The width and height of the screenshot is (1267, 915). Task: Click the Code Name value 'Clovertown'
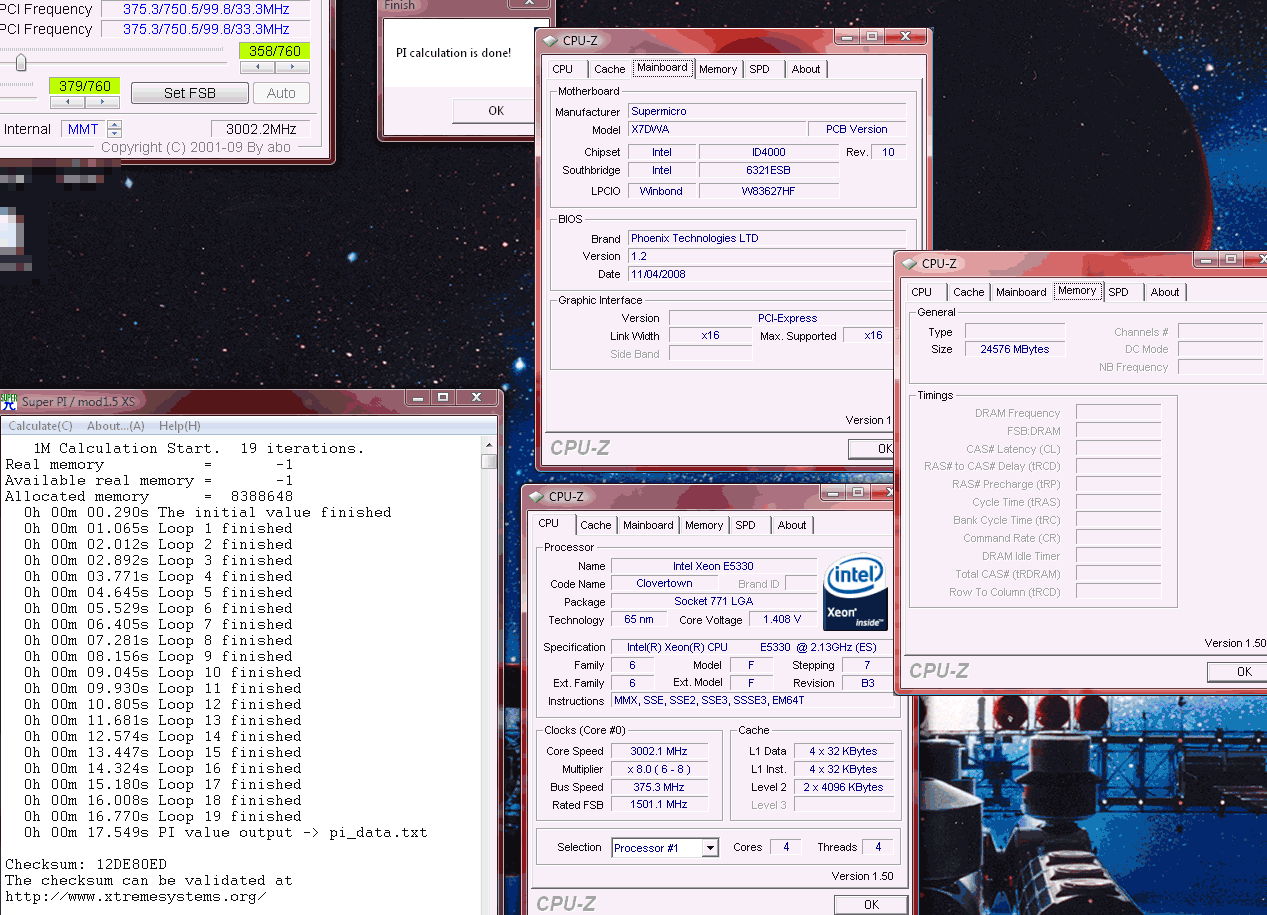pos(664,584)
